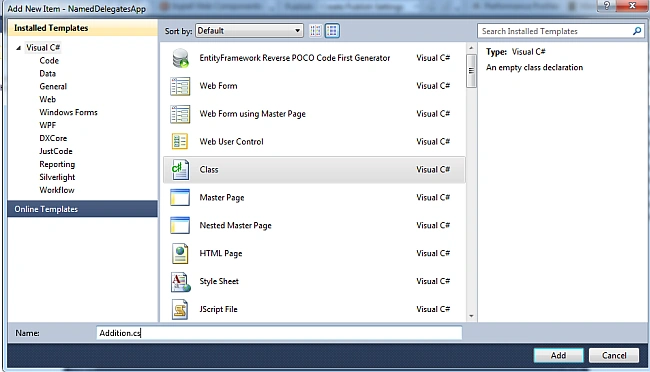Choose the Master Page icon
650x372 pixels.
180,197
